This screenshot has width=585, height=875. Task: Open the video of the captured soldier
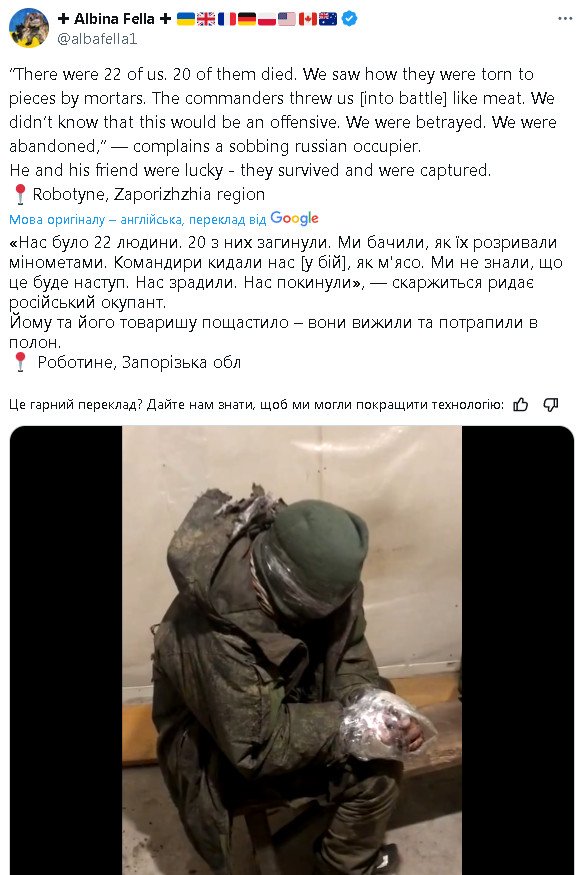point(292,650)
